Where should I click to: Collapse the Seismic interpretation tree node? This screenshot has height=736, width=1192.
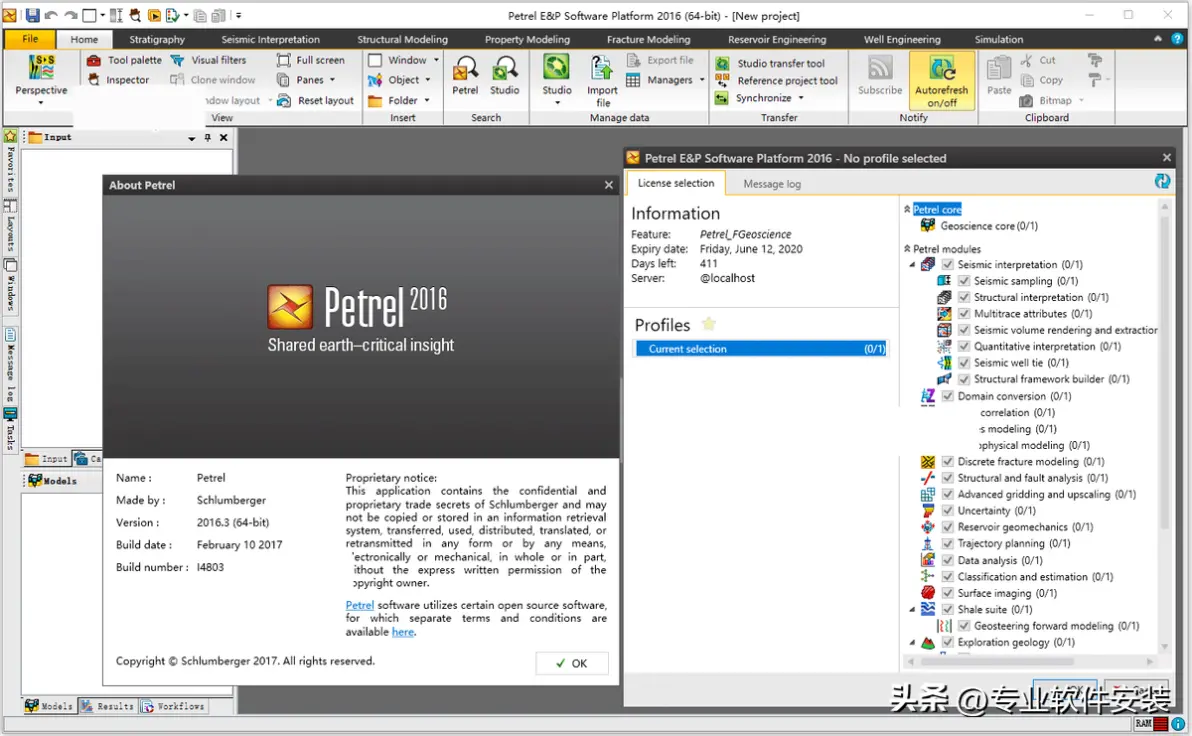(x=912, y=265)
